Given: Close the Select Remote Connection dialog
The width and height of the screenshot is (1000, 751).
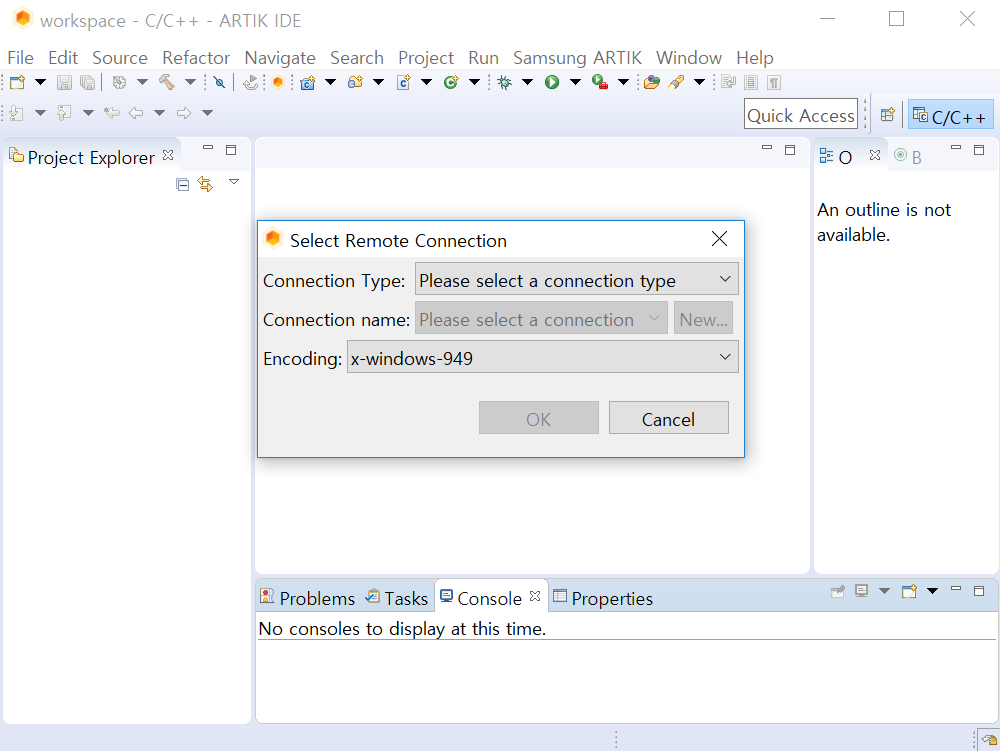Looking at the screenshot, I should point(719,239).
